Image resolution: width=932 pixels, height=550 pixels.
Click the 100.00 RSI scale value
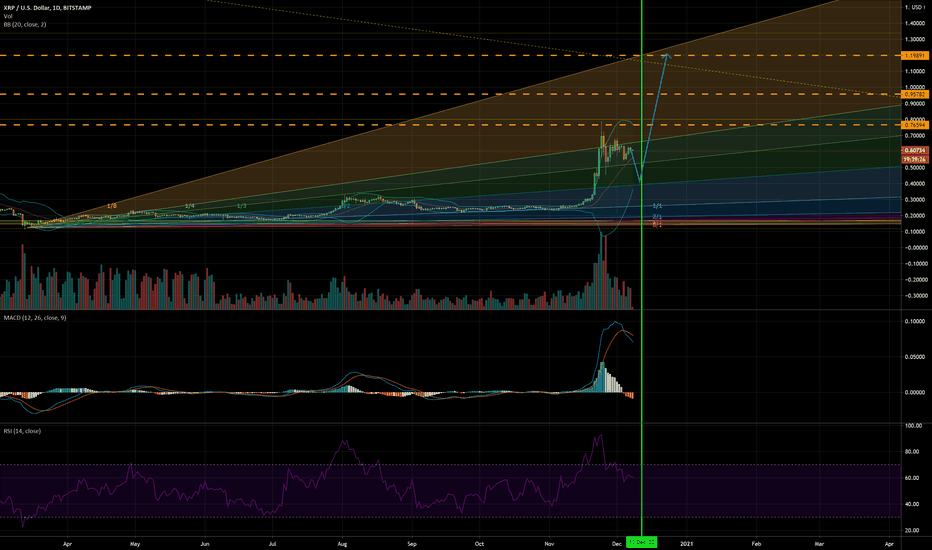coord(914,426)
